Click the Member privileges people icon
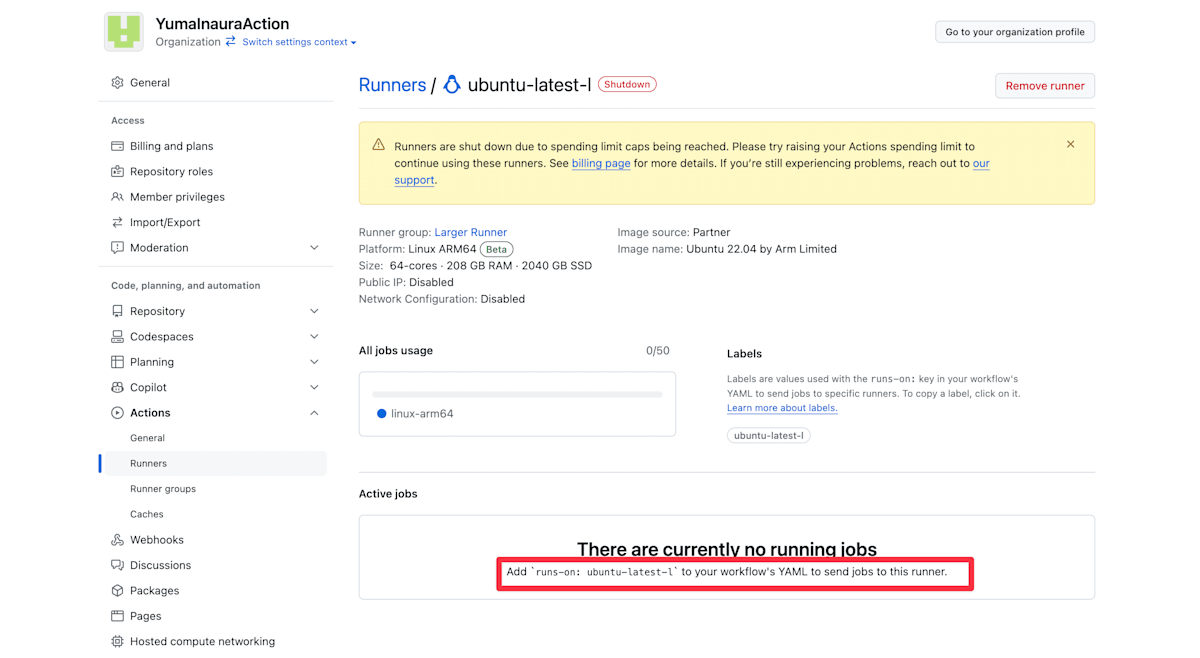 (117, 197)
